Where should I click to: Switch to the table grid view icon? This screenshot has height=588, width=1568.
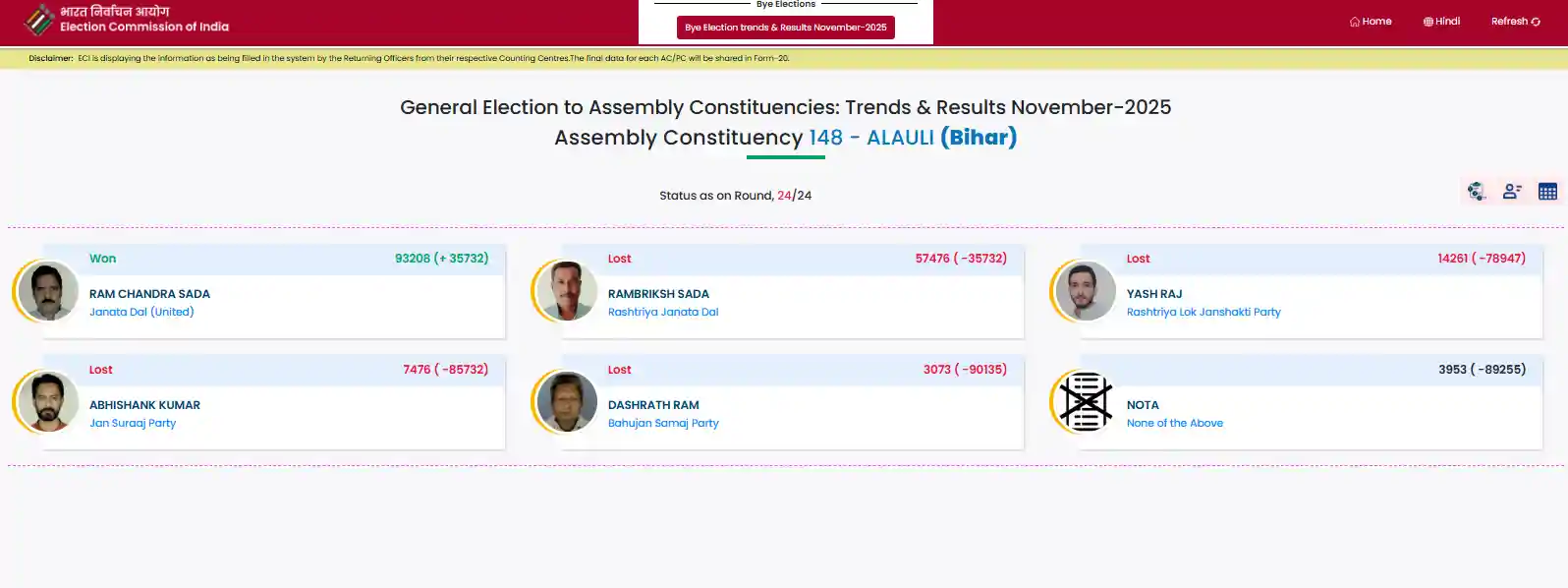pyautogui.click(x=1547, y=192)
